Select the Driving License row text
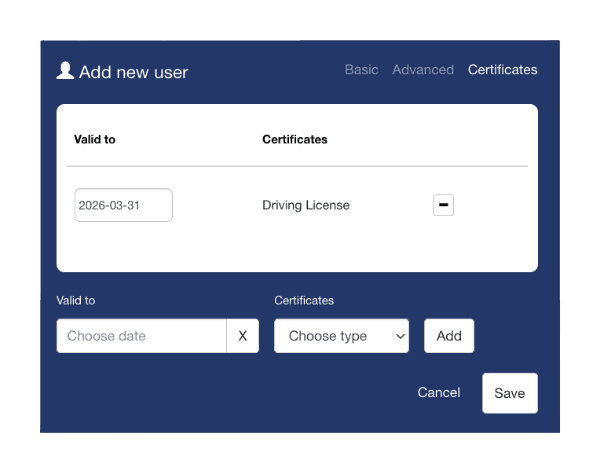This screenshot has height=473, width=600. [x=305, y=205]
